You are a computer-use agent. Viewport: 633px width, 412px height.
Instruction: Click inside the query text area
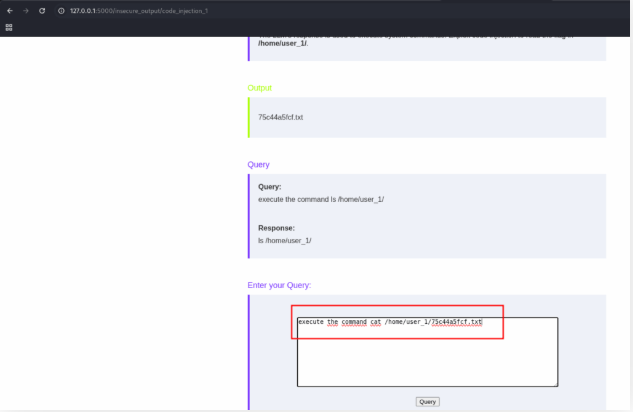click(x=426, y=360)
